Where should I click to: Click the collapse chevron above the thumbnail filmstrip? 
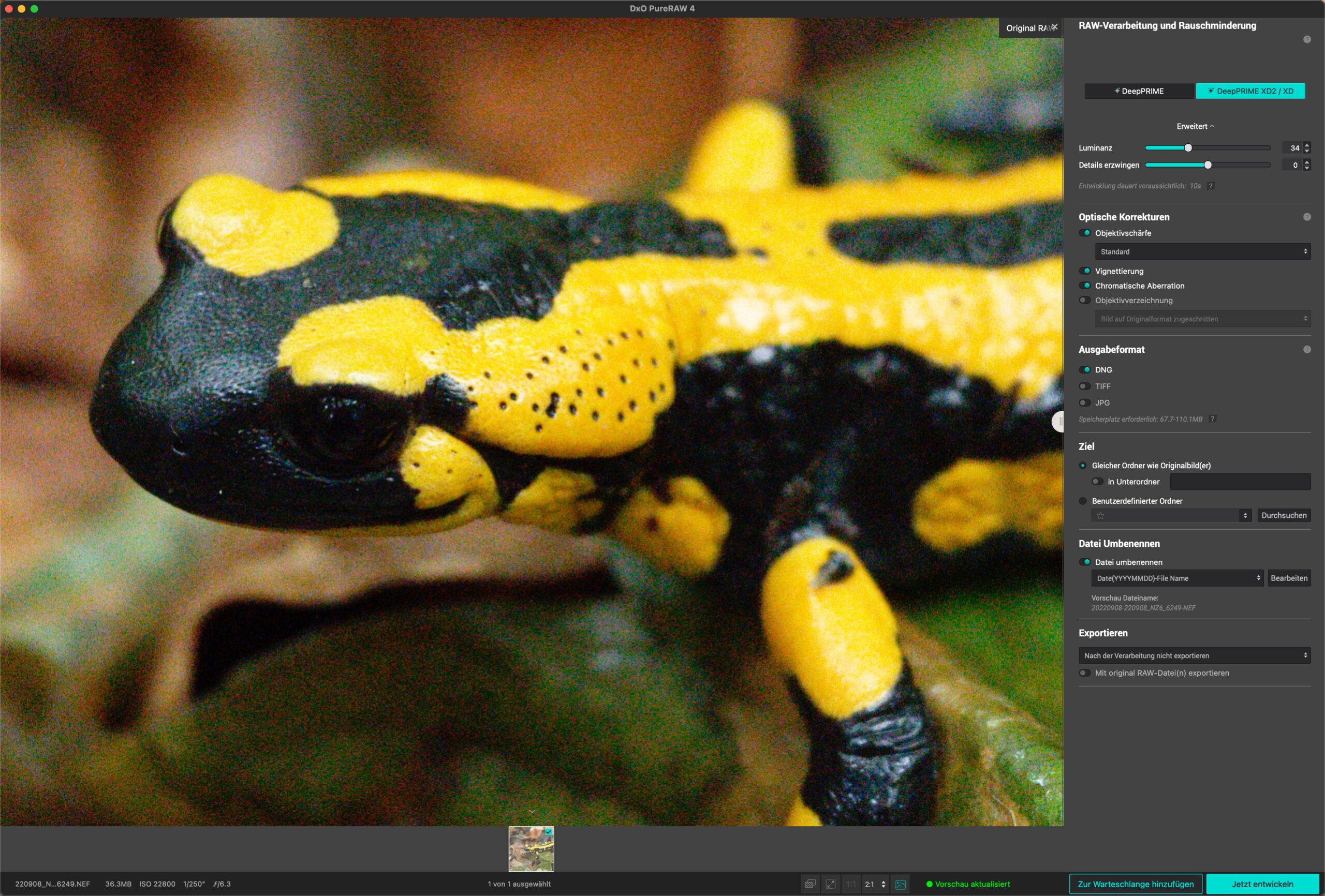(x=532, y=811)
